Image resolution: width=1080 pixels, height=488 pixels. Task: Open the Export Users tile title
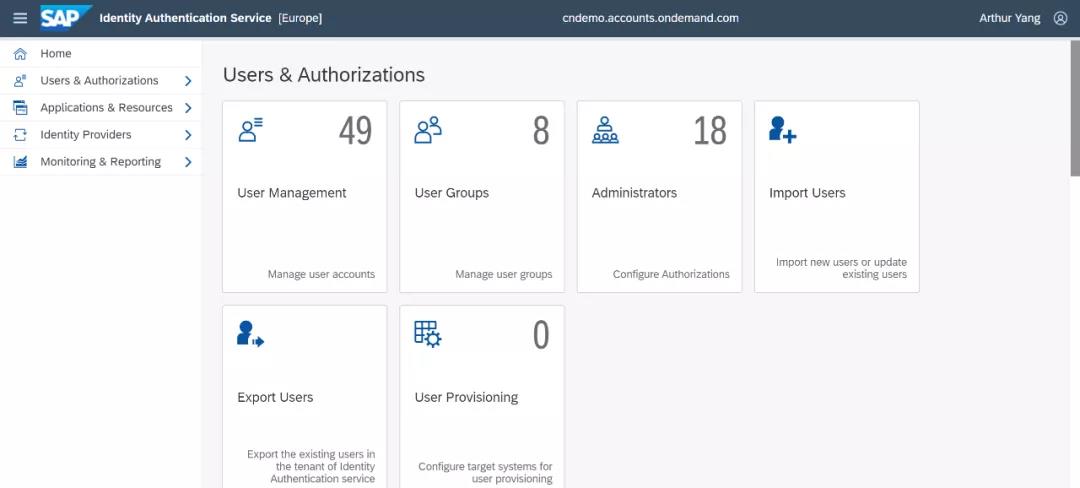coord(276,397)
